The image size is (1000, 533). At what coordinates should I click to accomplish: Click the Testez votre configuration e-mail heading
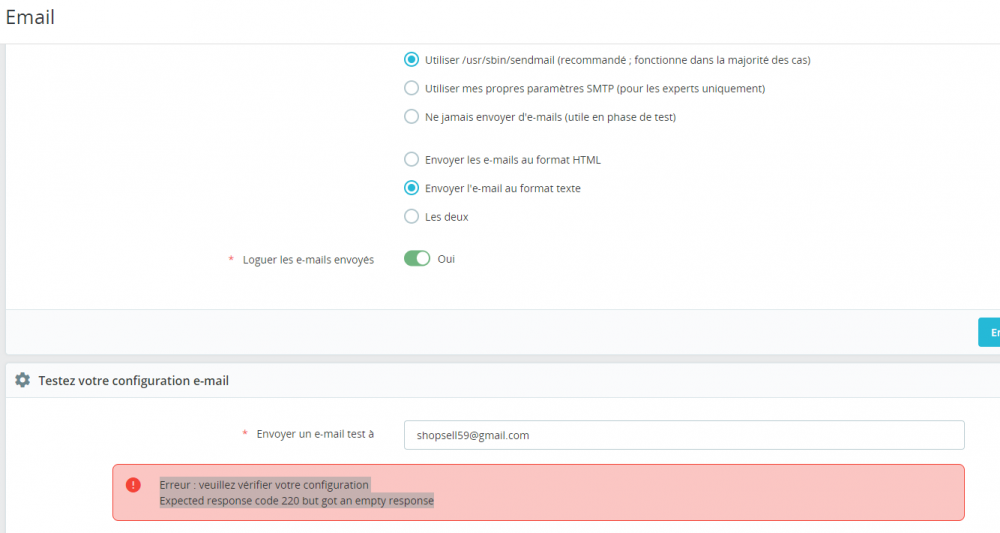point(133,381)
